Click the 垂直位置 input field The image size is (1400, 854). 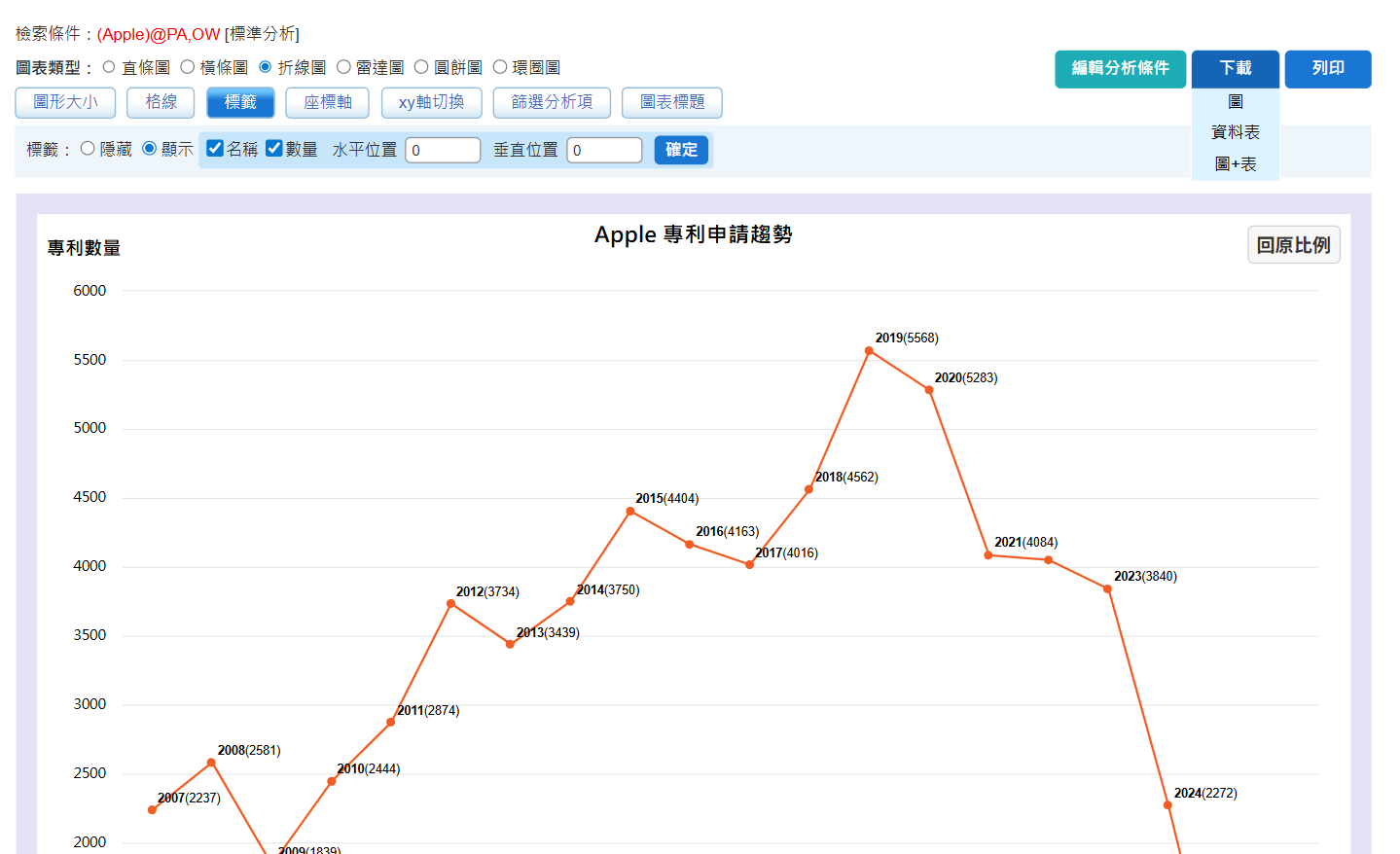tap(604, 150)
